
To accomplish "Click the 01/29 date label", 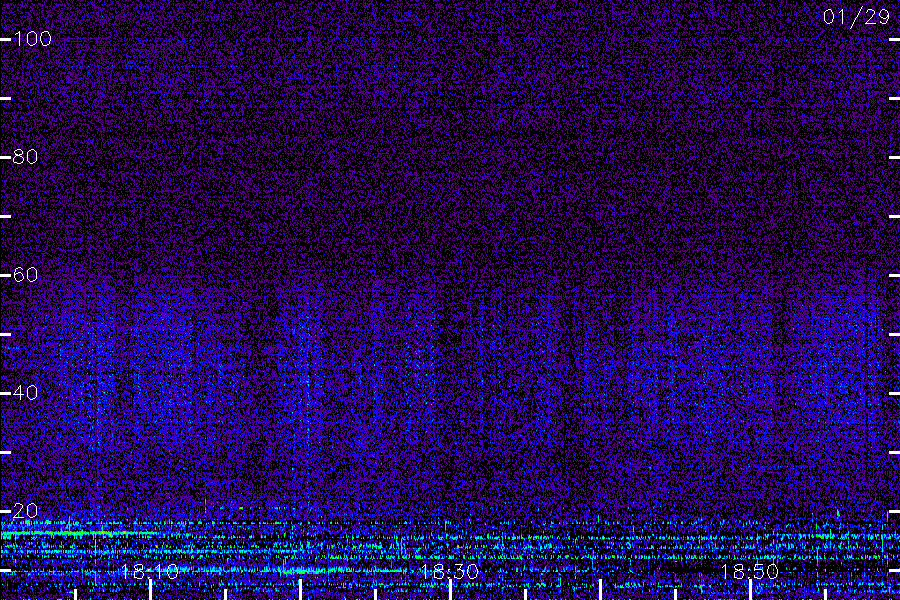I will 856,17.
